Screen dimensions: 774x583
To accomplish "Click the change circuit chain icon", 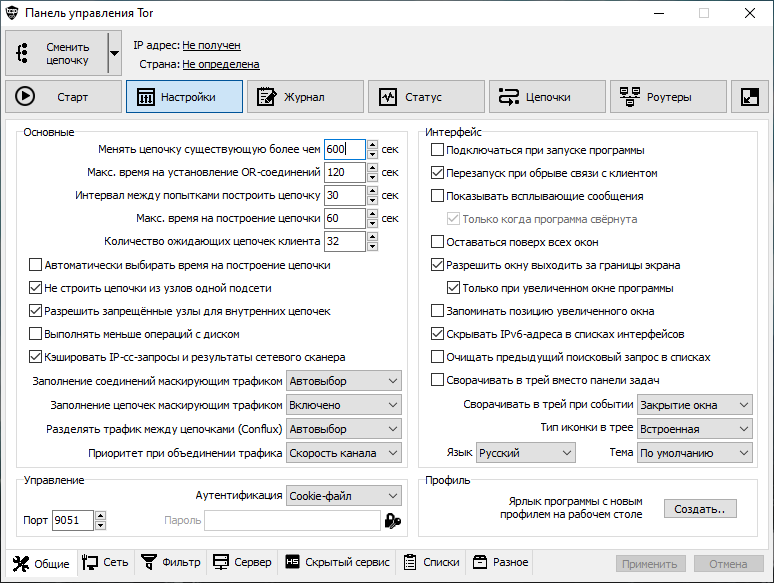I will pyautogui.click(x=22, y=53).
